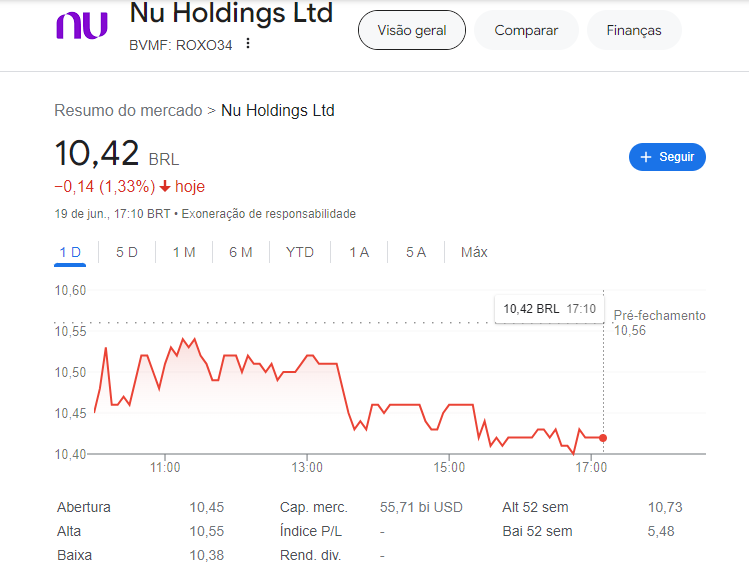
Task: Switch chart to 1 A range
Action: pyautogui.click(x=359, y=252)
